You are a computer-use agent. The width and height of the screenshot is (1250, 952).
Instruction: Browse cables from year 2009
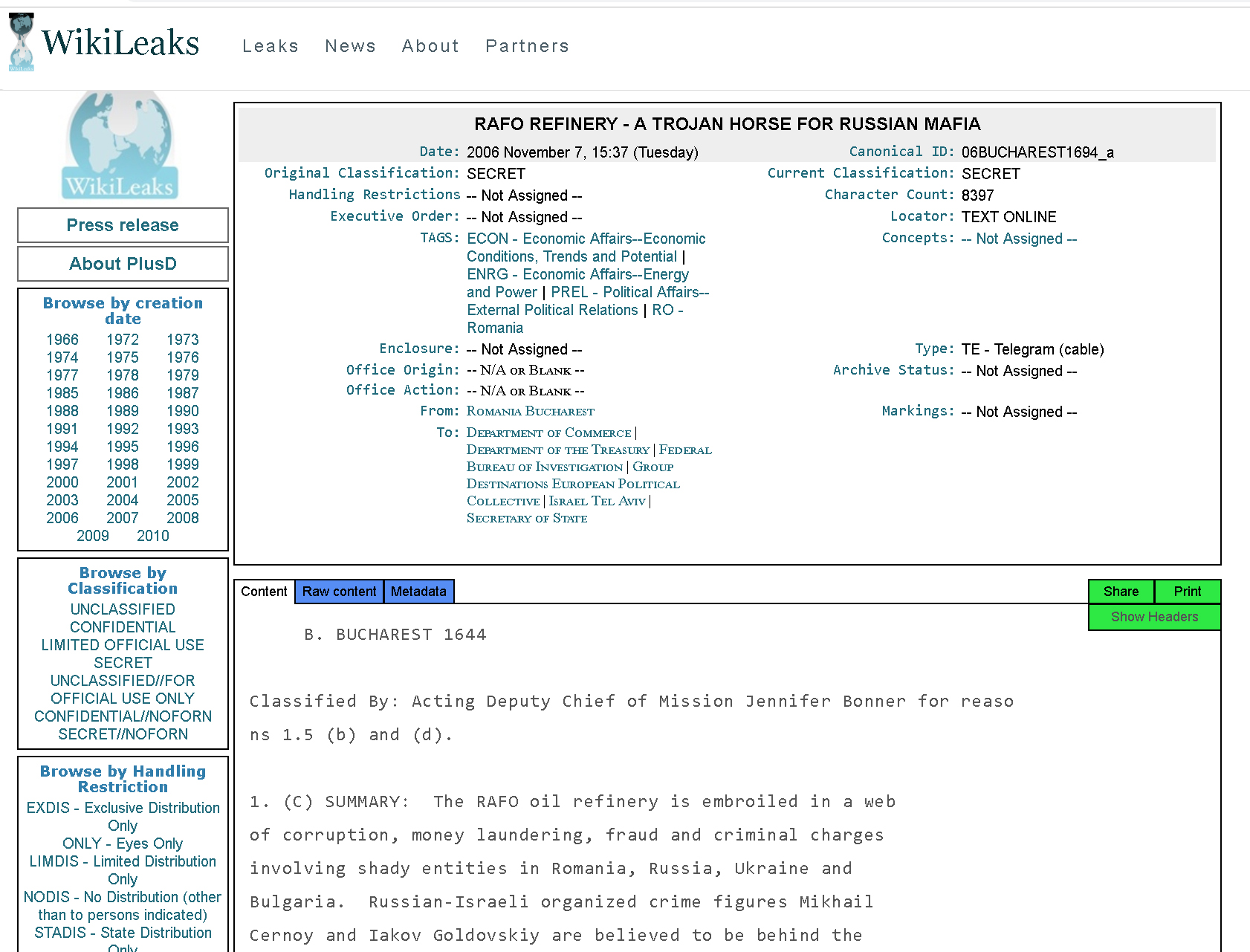coord(93,536)
